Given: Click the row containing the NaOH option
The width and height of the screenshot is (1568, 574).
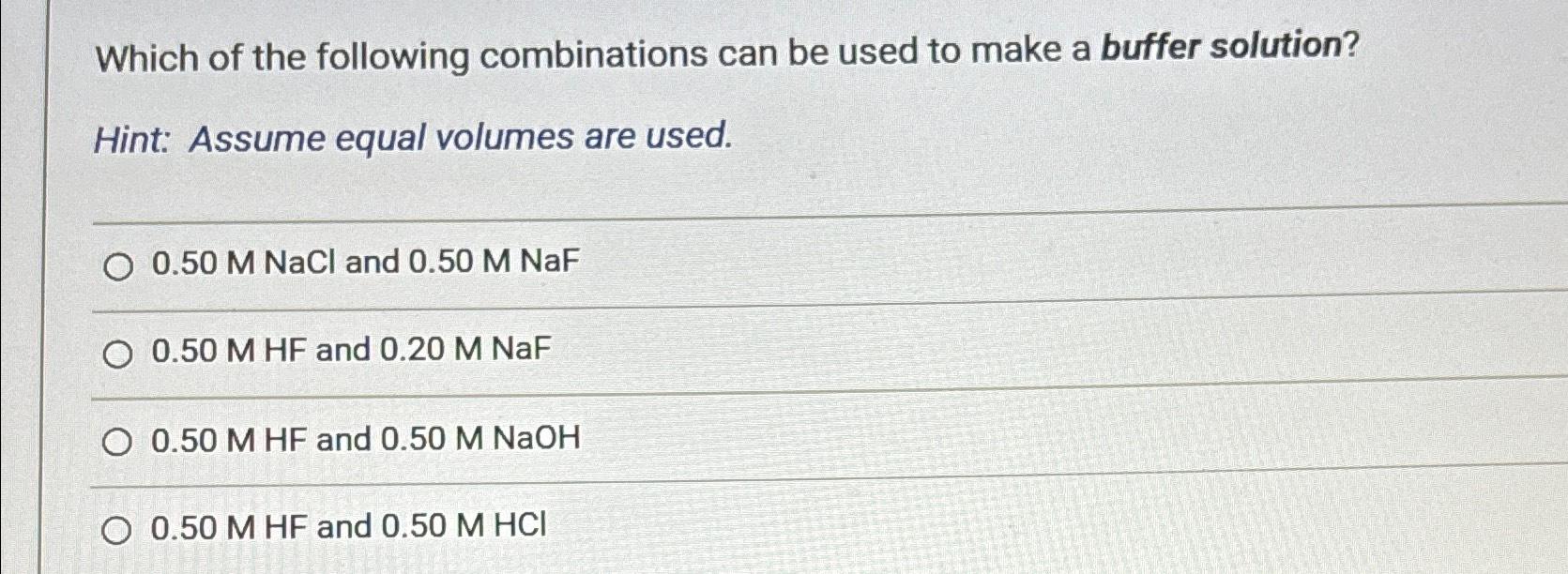Looking at the screenshot, I should [751, 440].
